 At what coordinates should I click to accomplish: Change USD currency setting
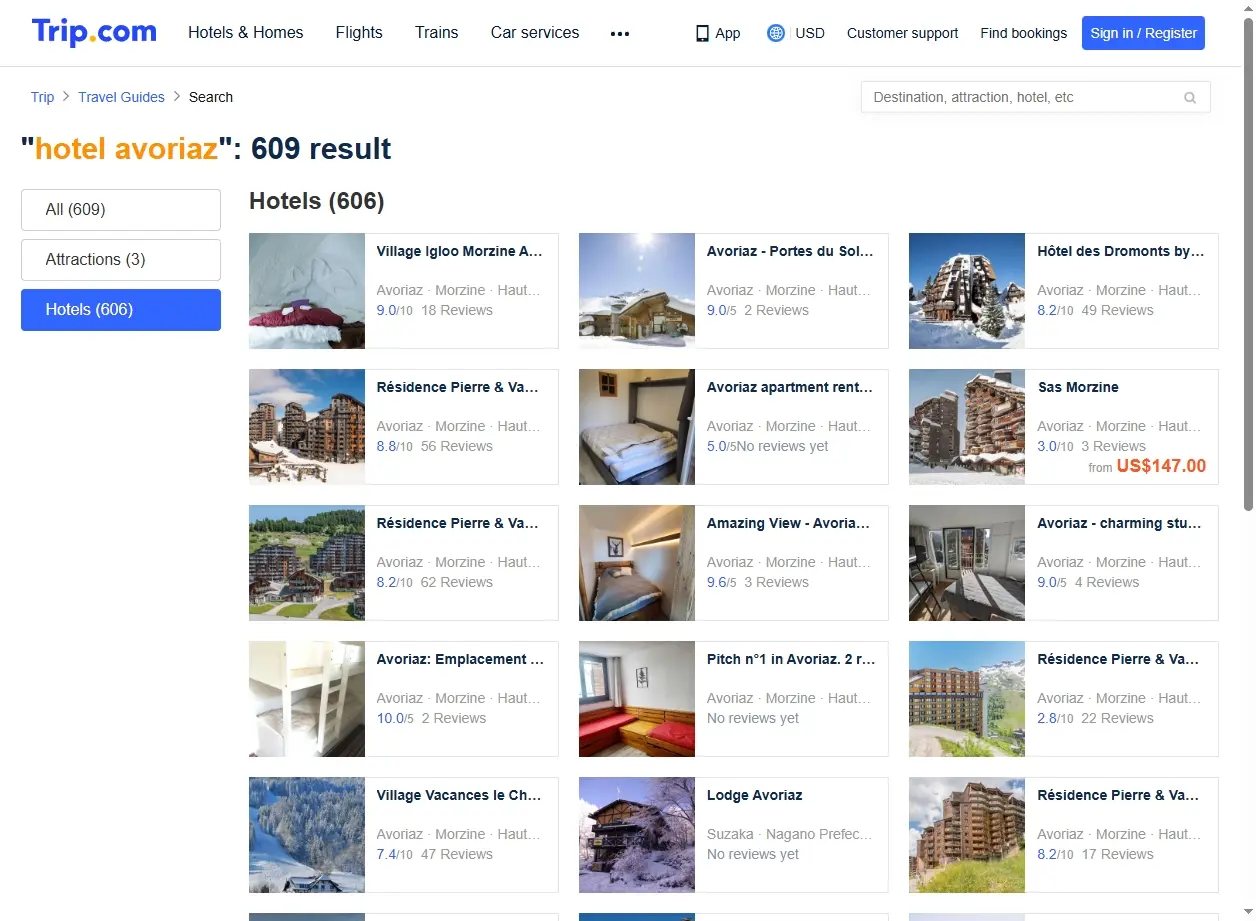click(810, 33)
